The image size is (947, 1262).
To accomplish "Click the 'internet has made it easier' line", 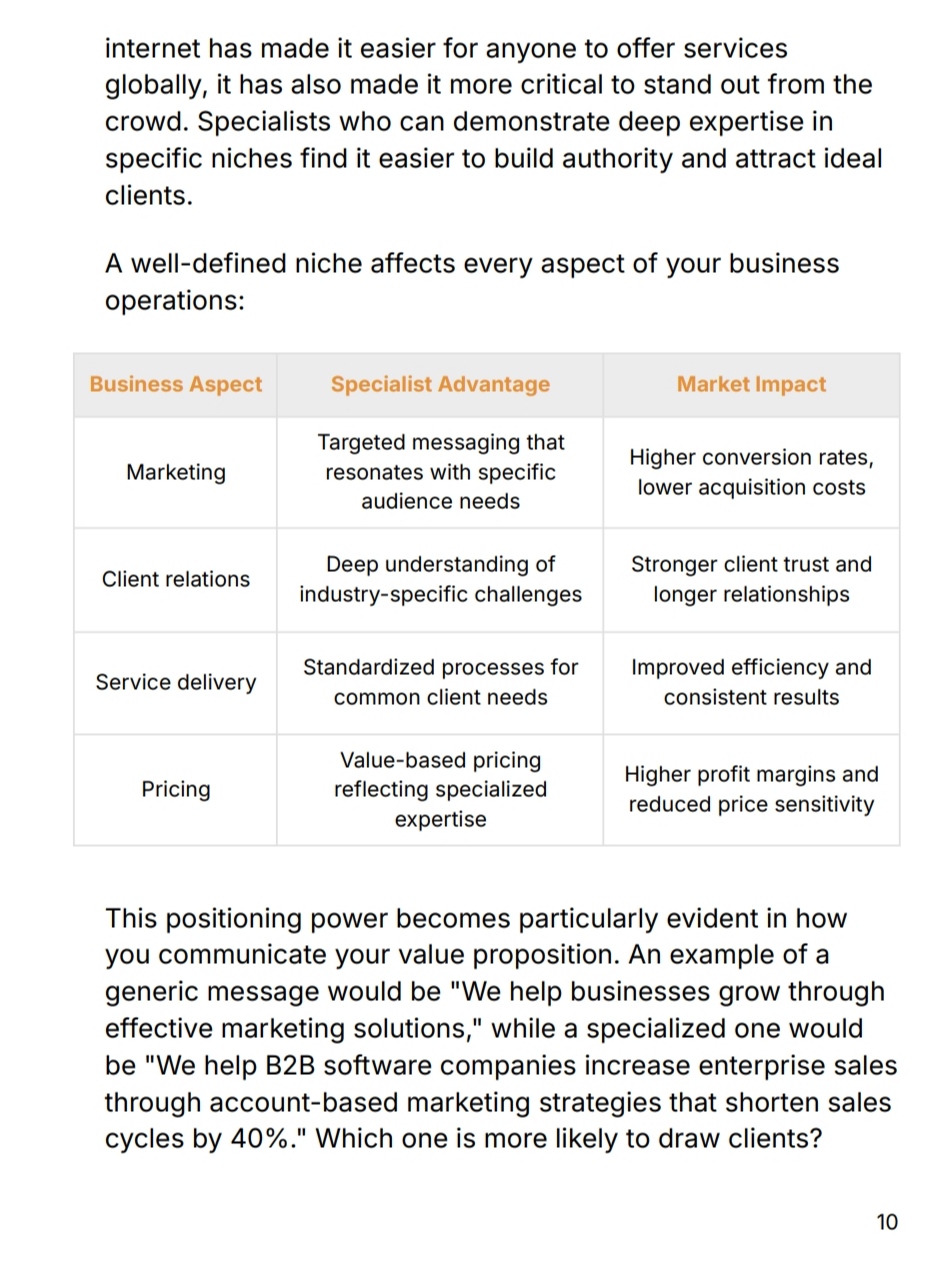I will click(446, 48).
